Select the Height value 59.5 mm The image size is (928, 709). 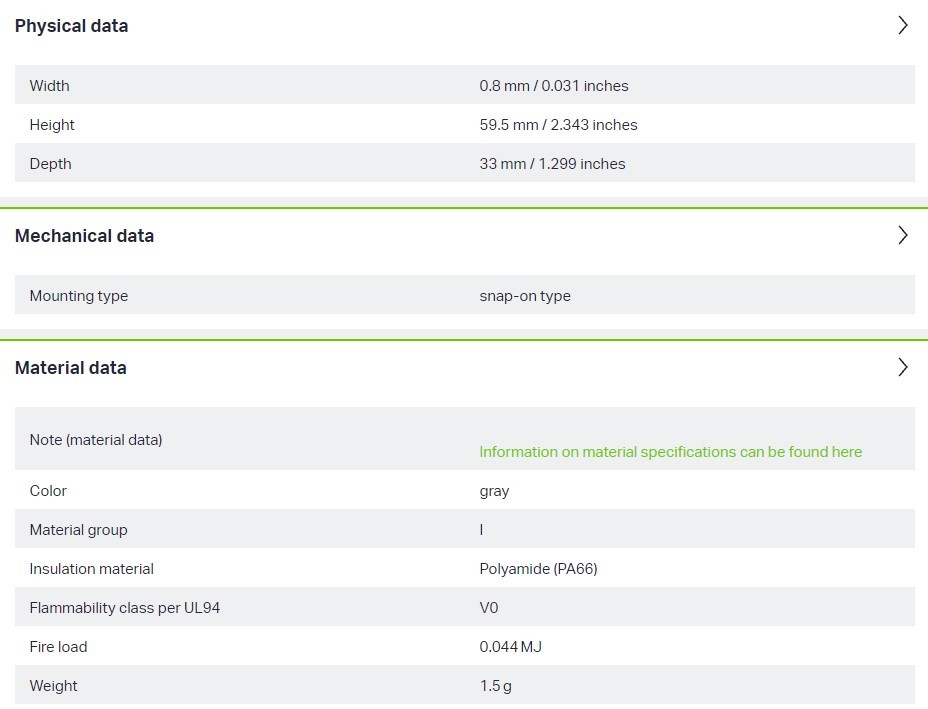click(558, 125)
